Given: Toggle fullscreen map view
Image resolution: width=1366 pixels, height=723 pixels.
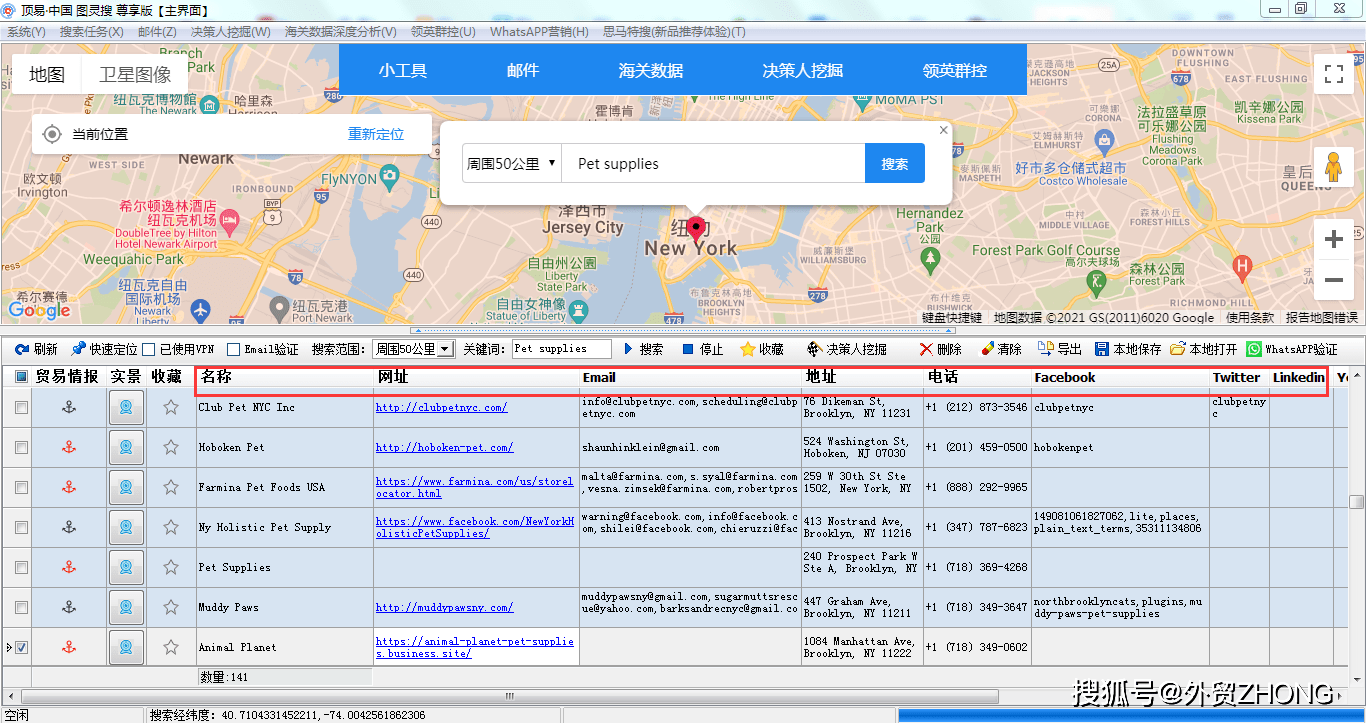Looking at the screenshot, I should point(1333,74).
